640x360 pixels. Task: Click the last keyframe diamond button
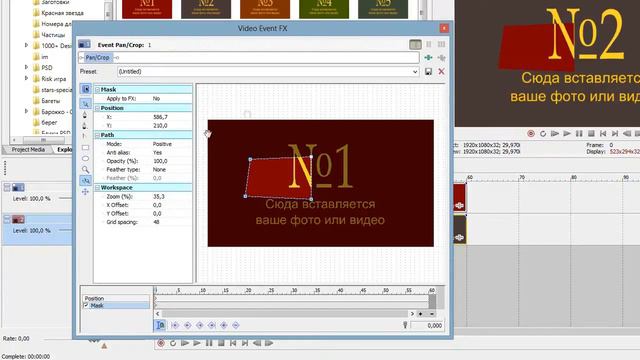point(236,325)
